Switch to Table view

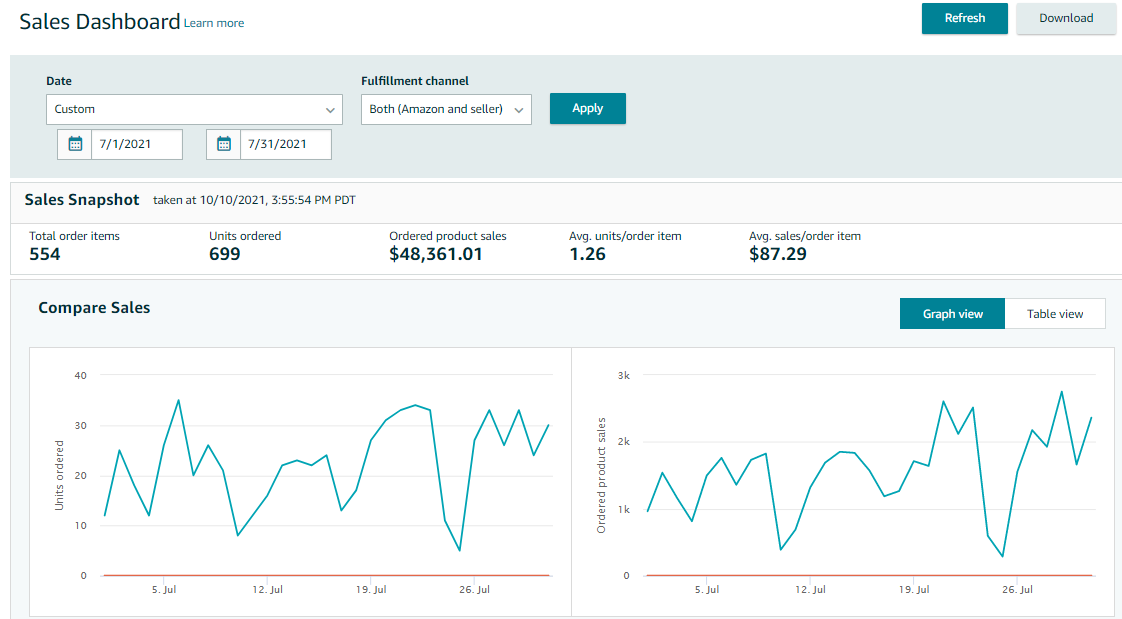point(1055,314)
